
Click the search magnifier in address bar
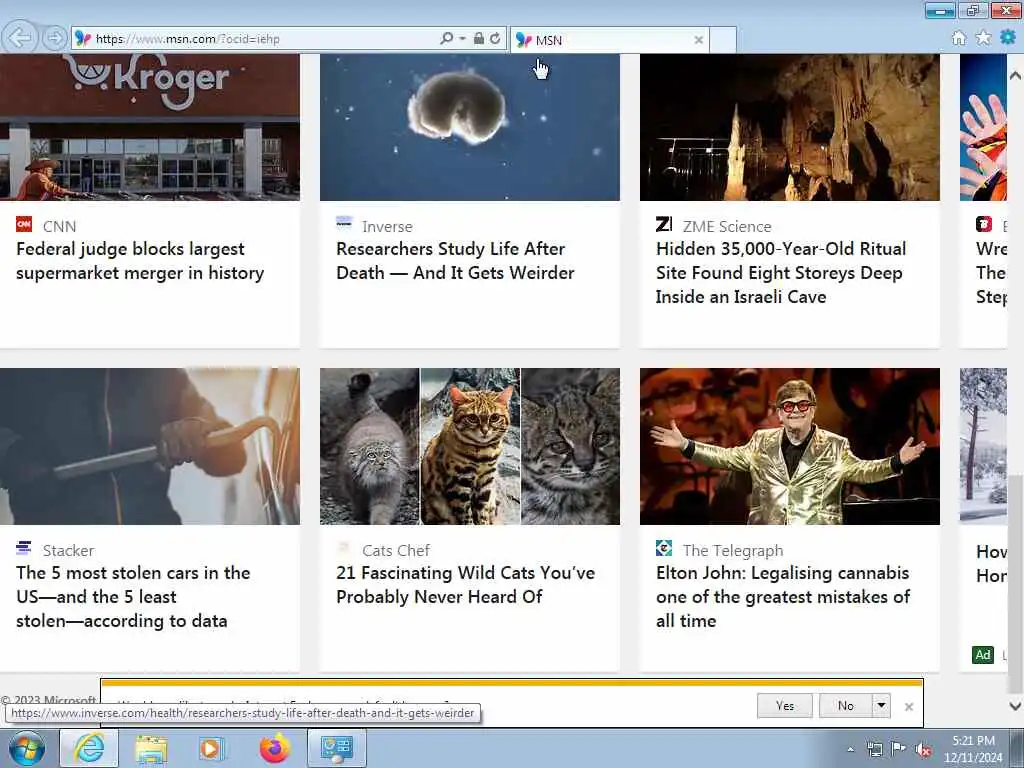[447, 39]
